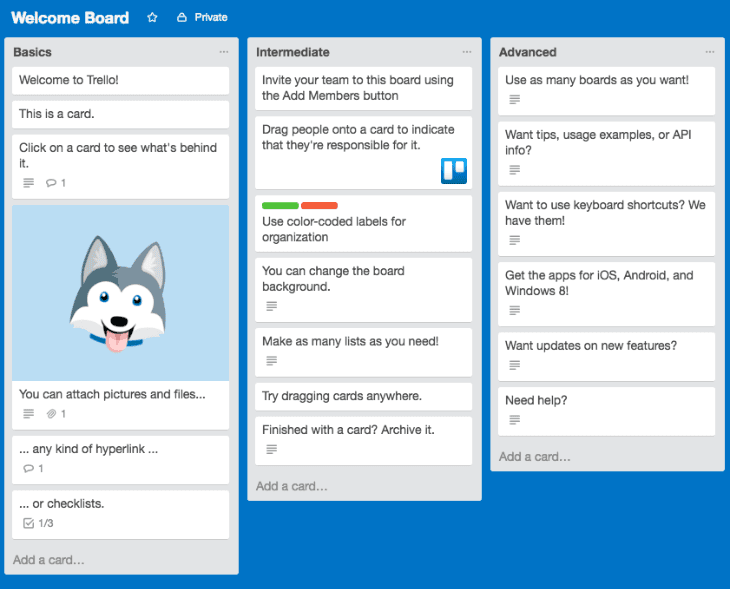Open the Intermediate list options menu
The height and width of the screenshot is (589, 730).
click(467, 52)
